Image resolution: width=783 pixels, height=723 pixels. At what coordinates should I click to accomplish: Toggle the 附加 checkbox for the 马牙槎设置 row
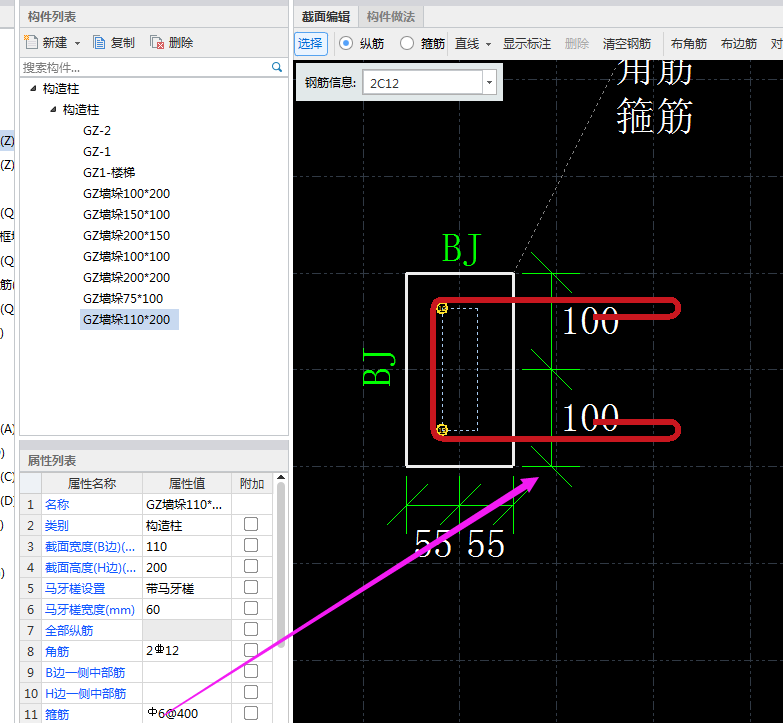[251, 587]
